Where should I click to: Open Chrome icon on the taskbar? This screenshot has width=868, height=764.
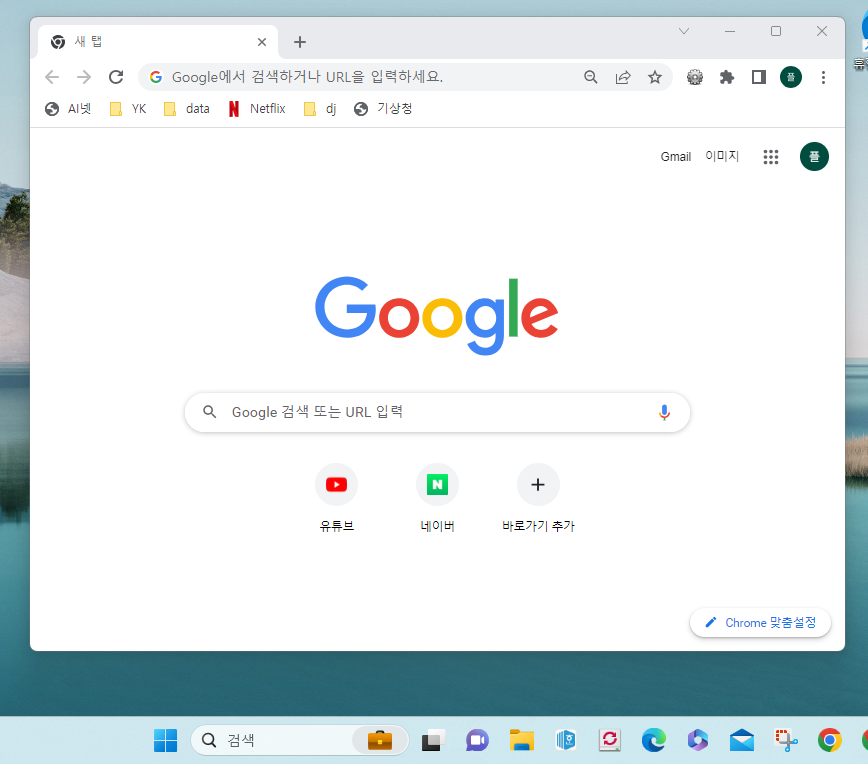tap(830, 740)
